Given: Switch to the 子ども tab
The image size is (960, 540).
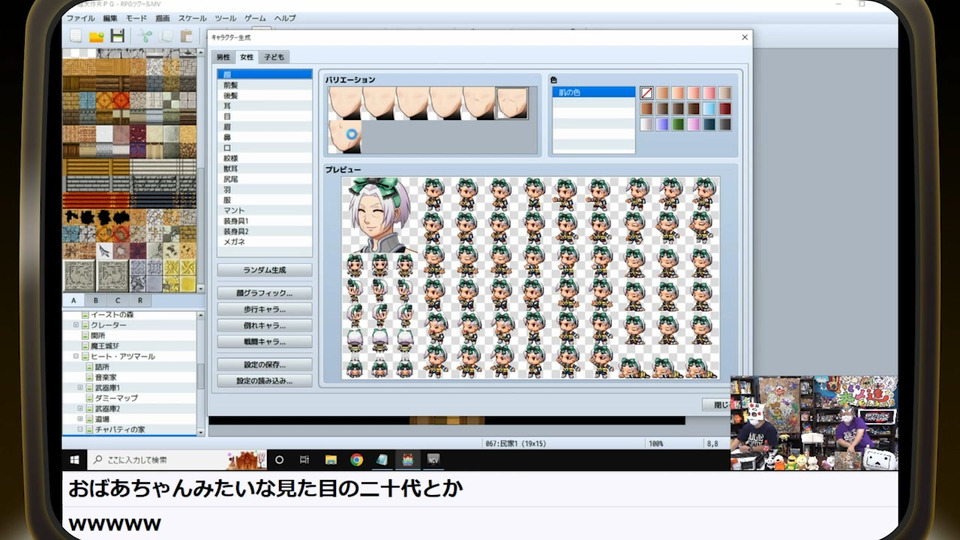Looking at the screenshot, I should tap(274, 57).
